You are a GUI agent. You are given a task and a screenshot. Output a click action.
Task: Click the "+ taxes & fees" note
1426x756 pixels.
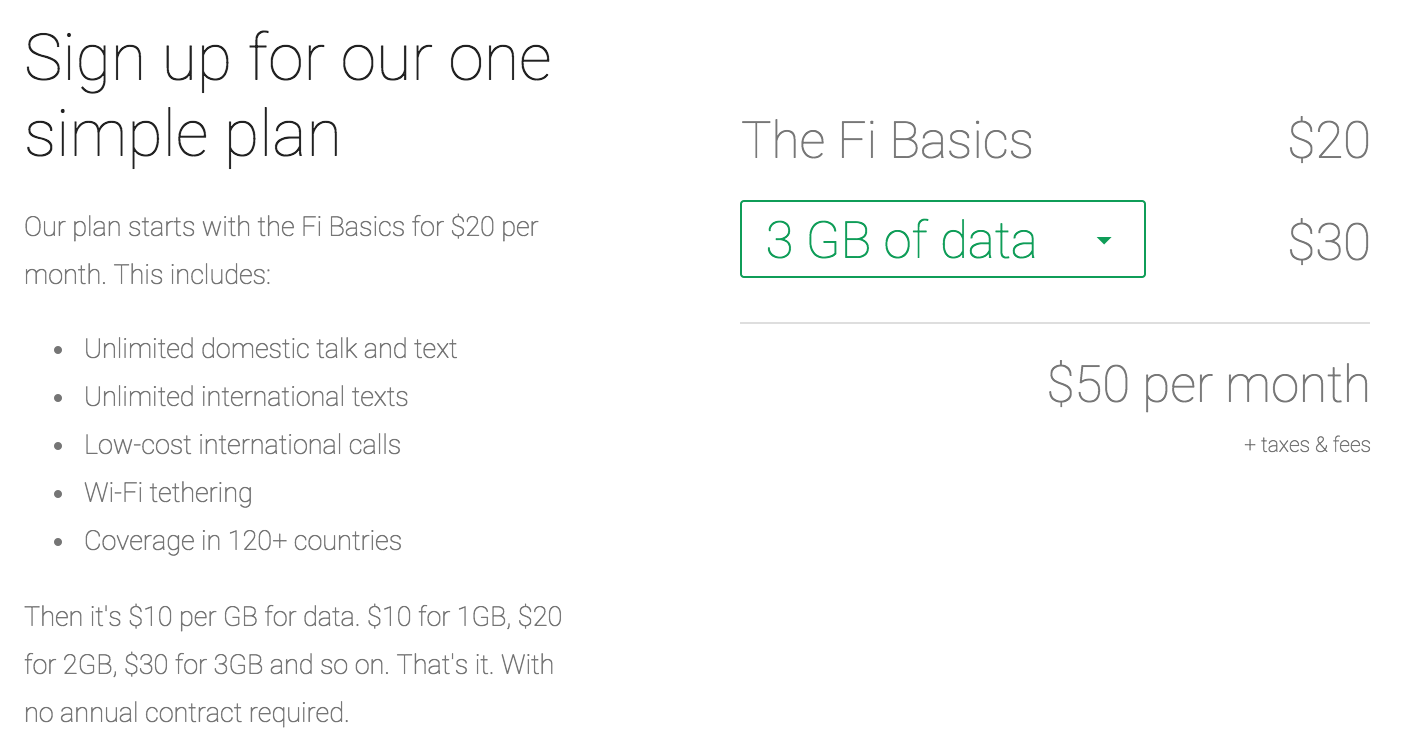(x=1307, y=445)
